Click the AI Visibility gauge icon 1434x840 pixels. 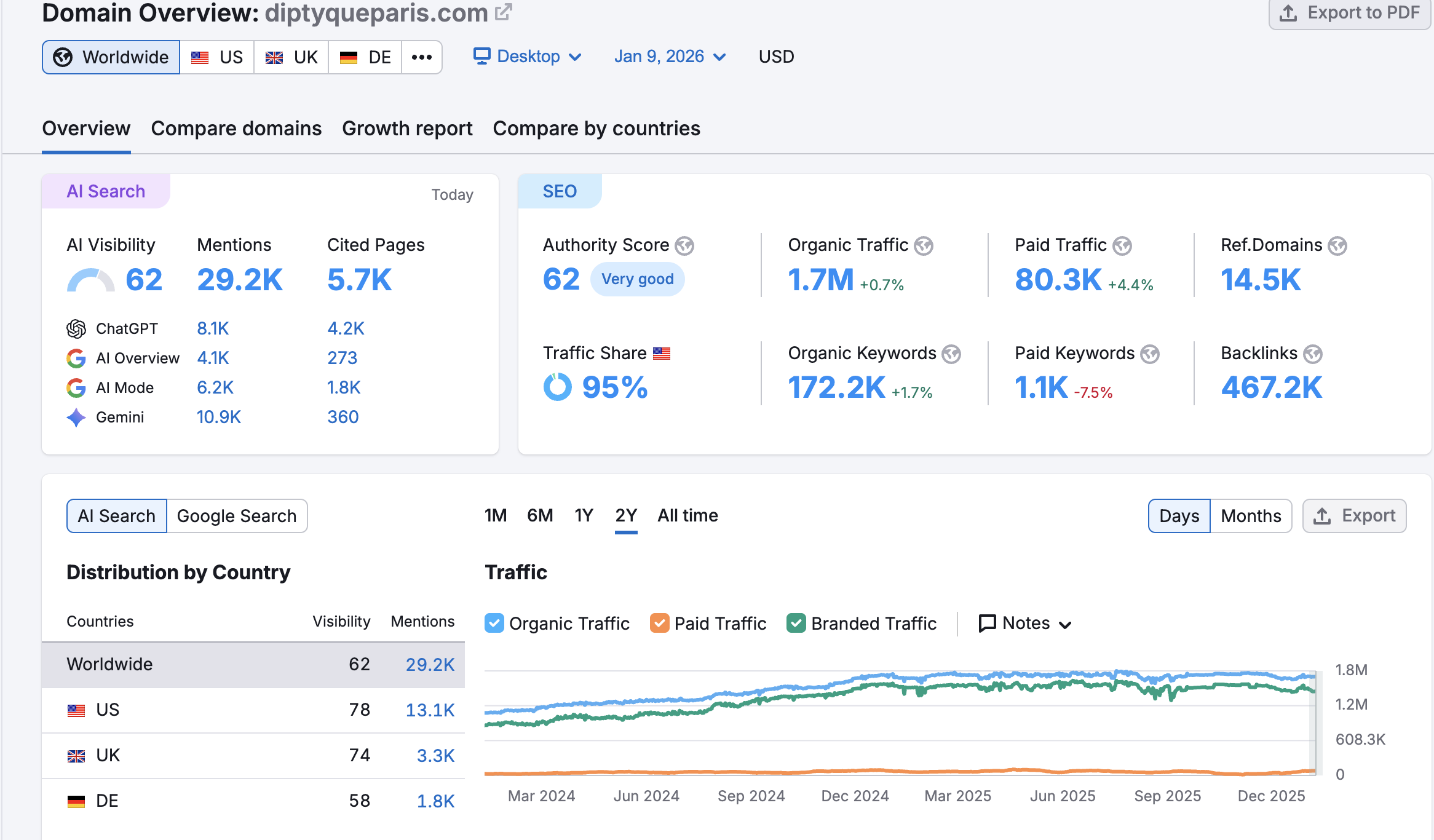pos(90,280)
